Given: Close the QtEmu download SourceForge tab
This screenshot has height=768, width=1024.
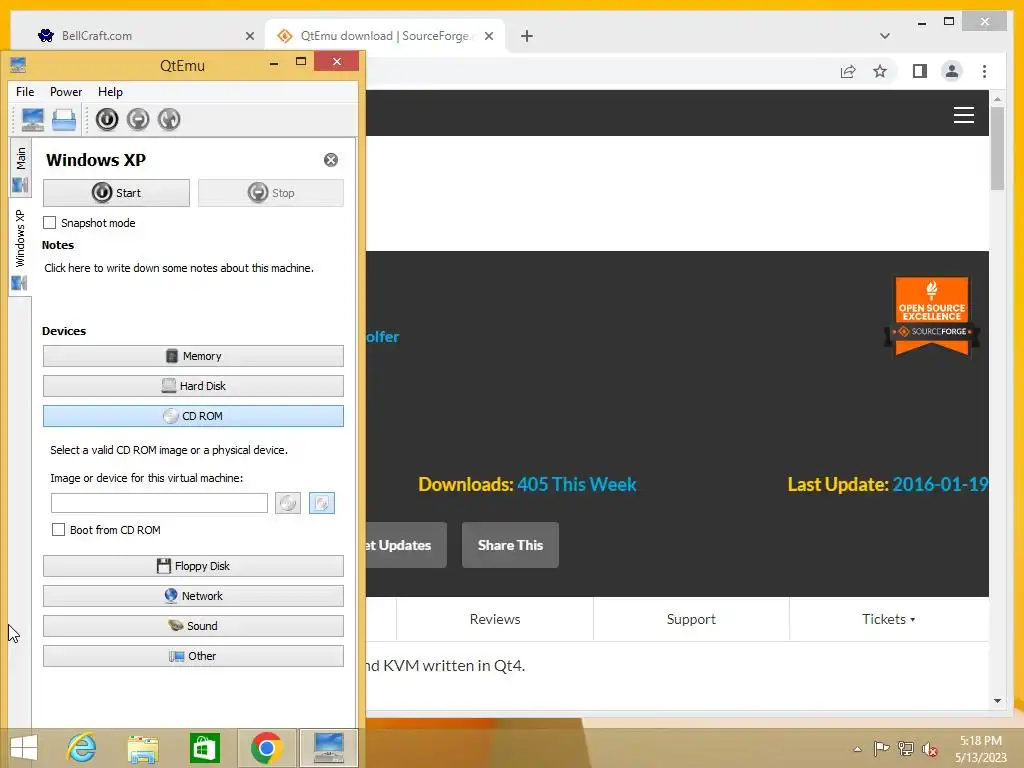Looking at the screenshot, I should (488, 37).
